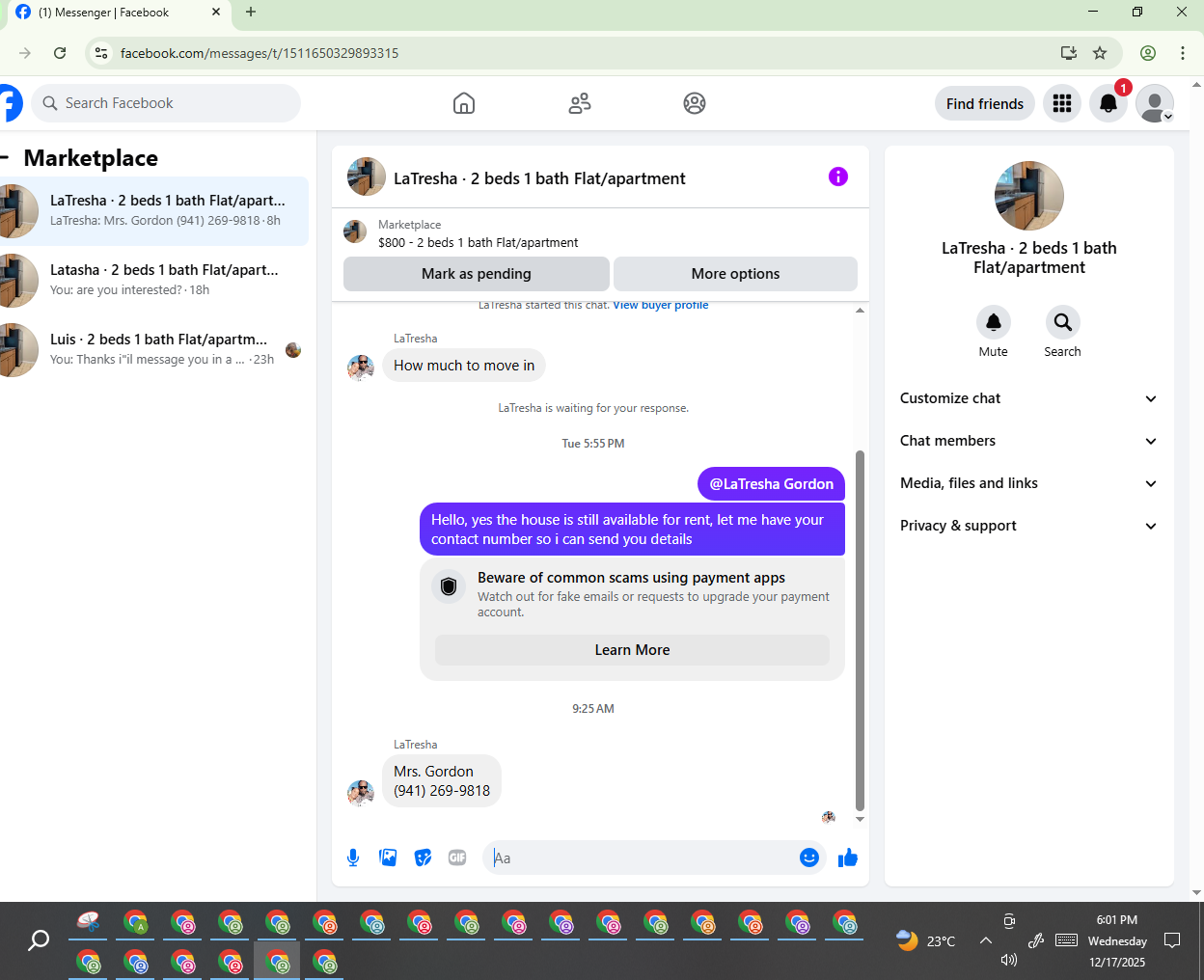Open the notifications bell
Viewport: 1204px width, 980px height.
tap(1108, 103)
